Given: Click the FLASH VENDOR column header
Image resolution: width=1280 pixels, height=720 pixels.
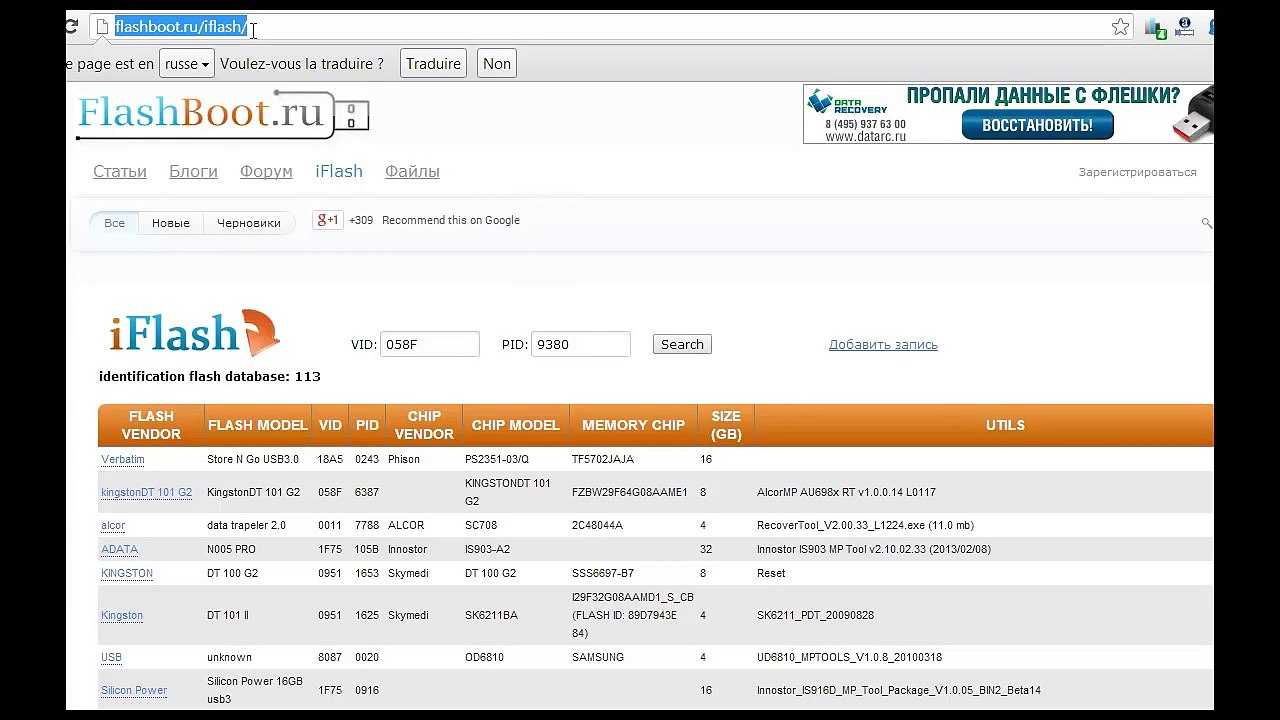Looking at the screenshot, I should 151,425.
